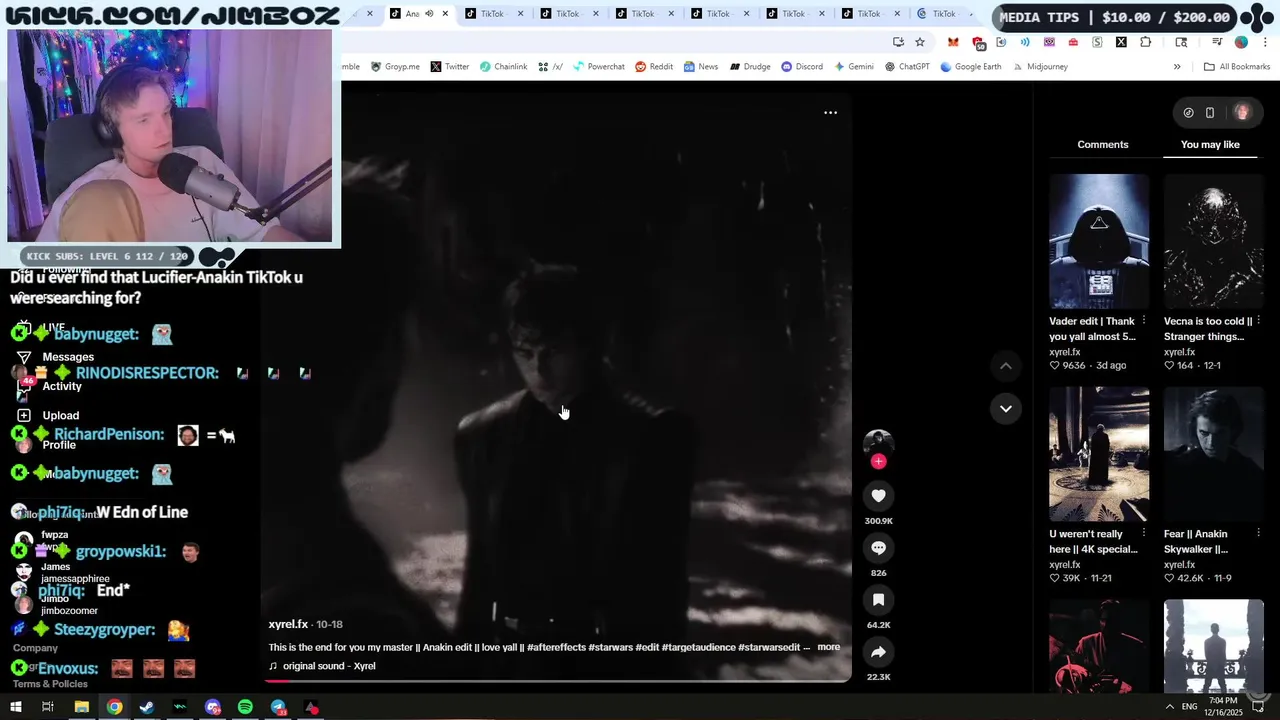This screenshot has height=720, width=1280.
Task: Mute the active Anakin tab audio icon
Action: click(x=429, y=14)
